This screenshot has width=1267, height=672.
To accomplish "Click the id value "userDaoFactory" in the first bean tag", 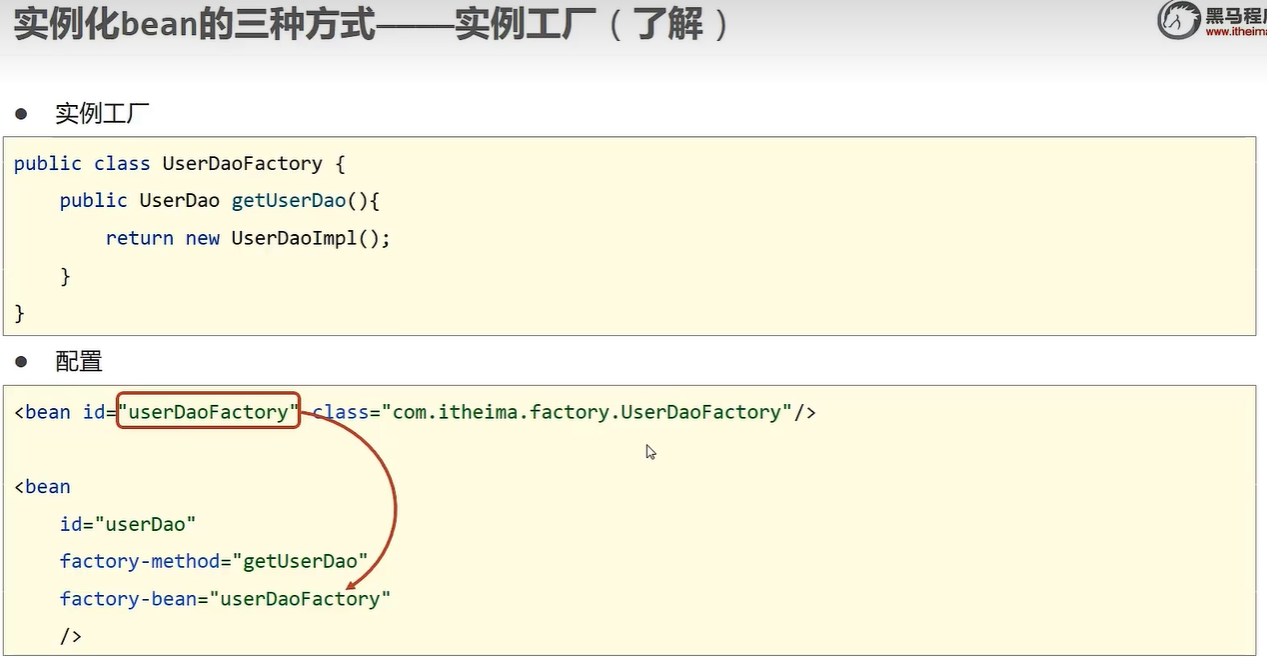I will tap(209, 411).
